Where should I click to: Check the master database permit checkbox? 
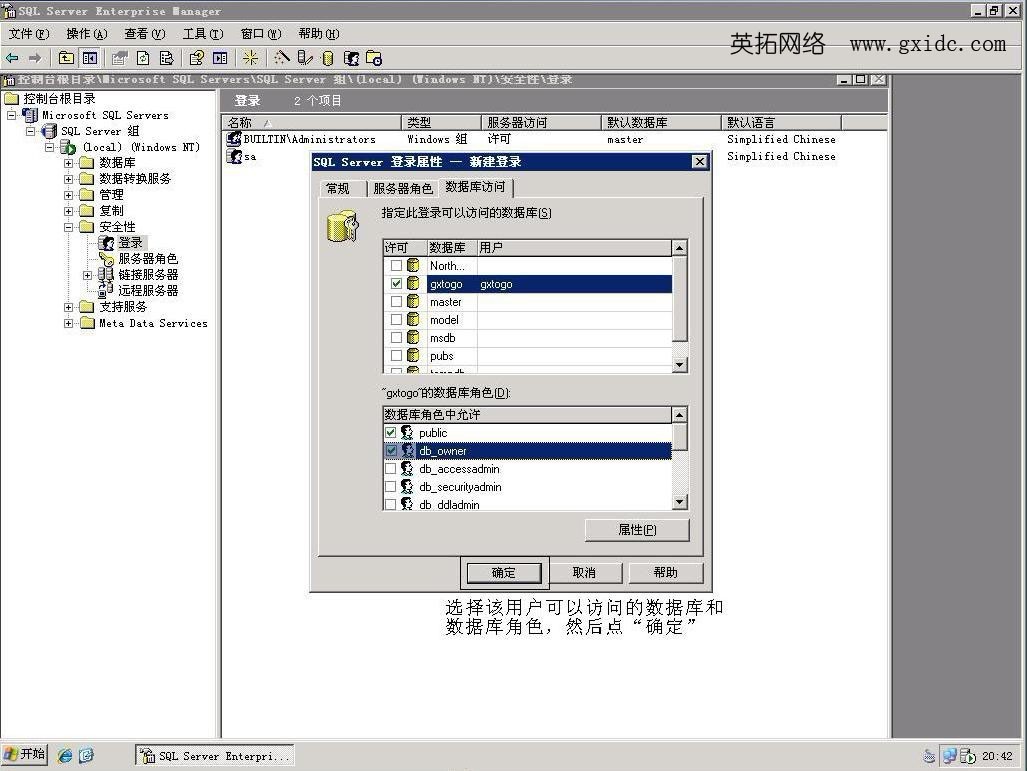coord(396,302)
